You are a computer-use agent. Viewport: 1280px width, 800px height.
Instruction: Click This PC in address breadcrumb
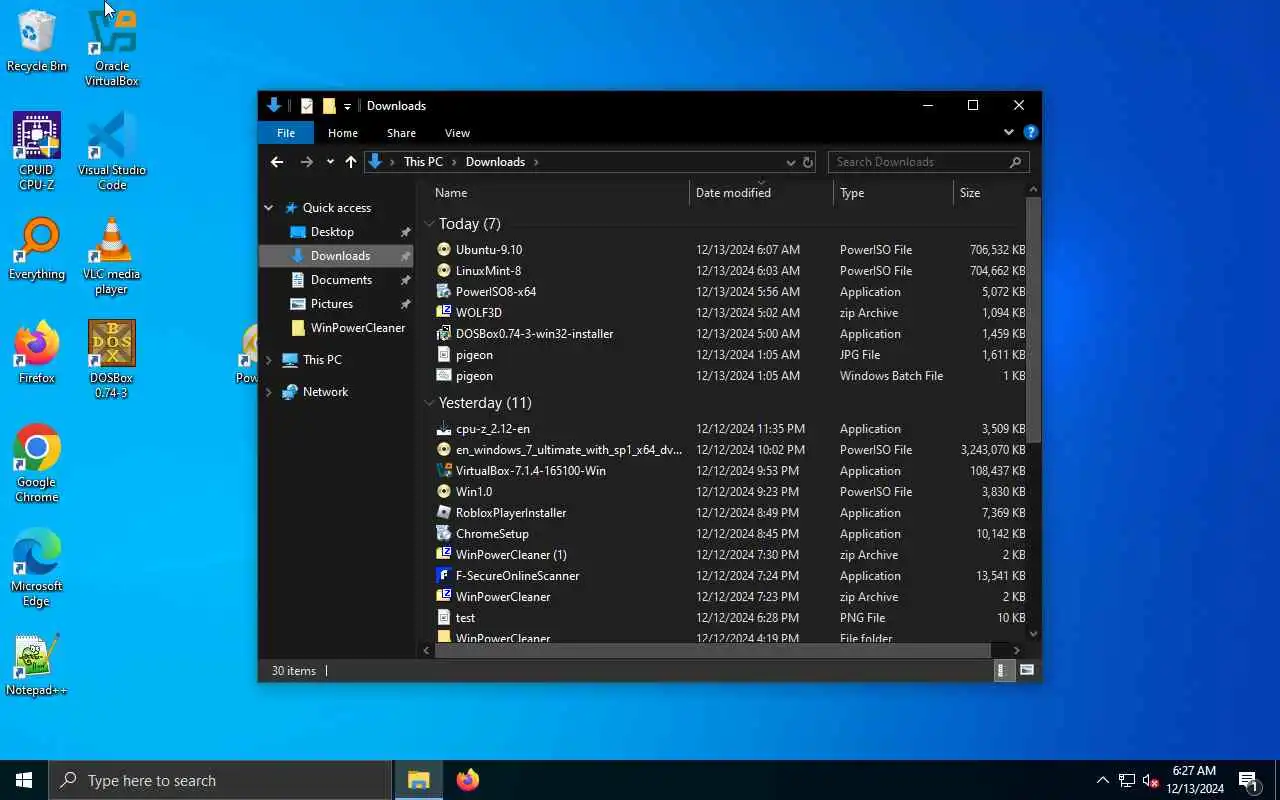423,162
